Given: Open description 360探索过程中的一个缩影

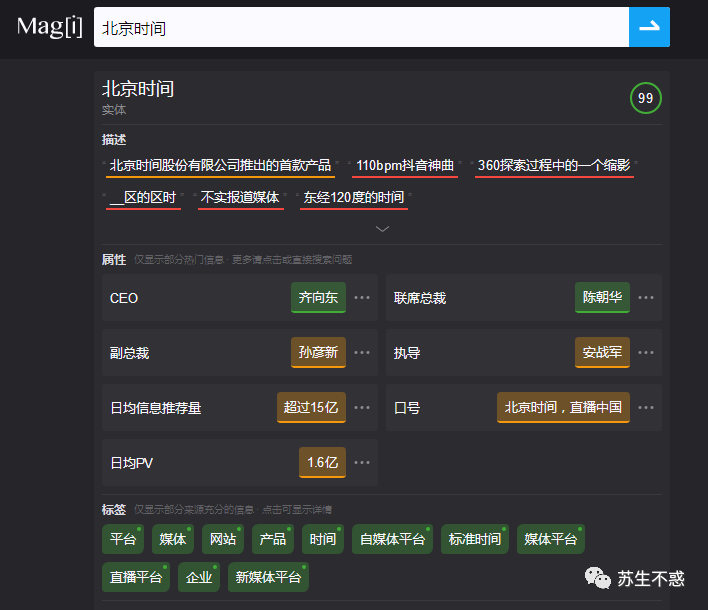Looking at the screenshot, I should coord(554,166).
